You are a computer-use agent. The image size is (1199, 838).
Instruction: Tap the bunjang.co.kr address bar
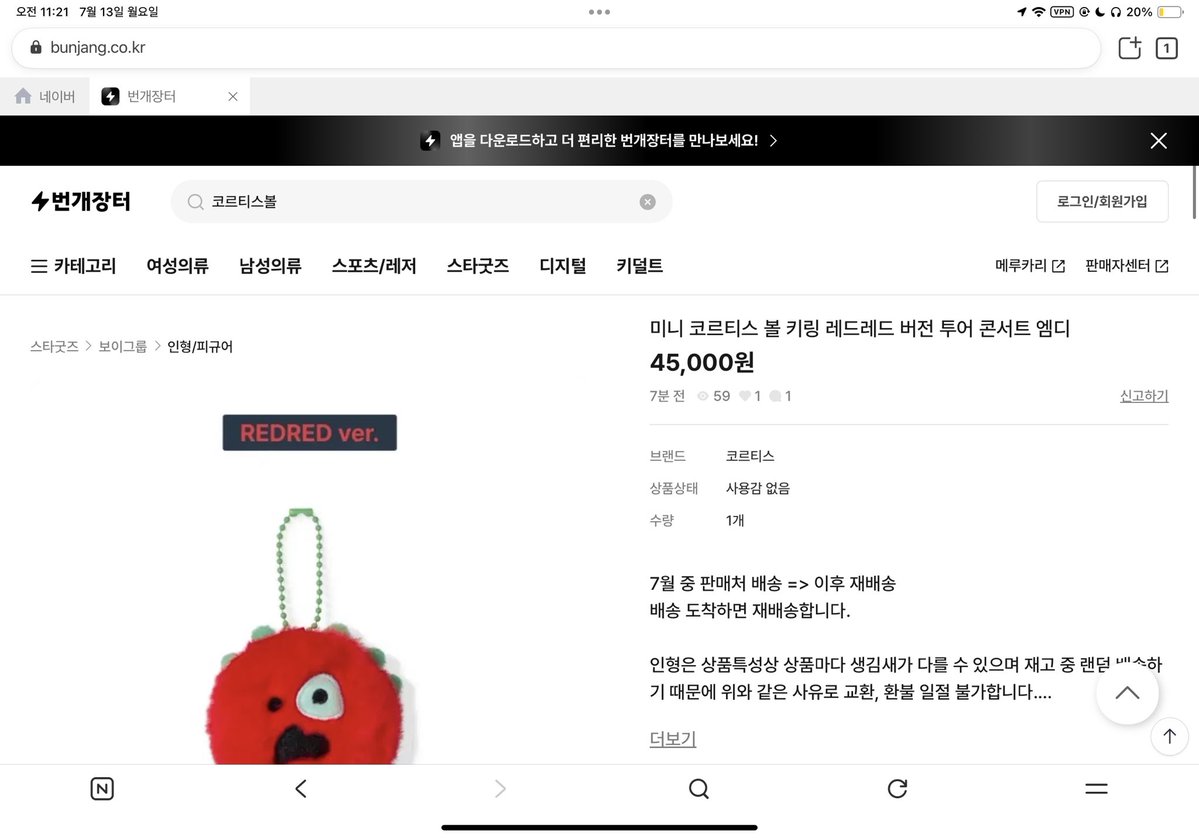point(556,47)
